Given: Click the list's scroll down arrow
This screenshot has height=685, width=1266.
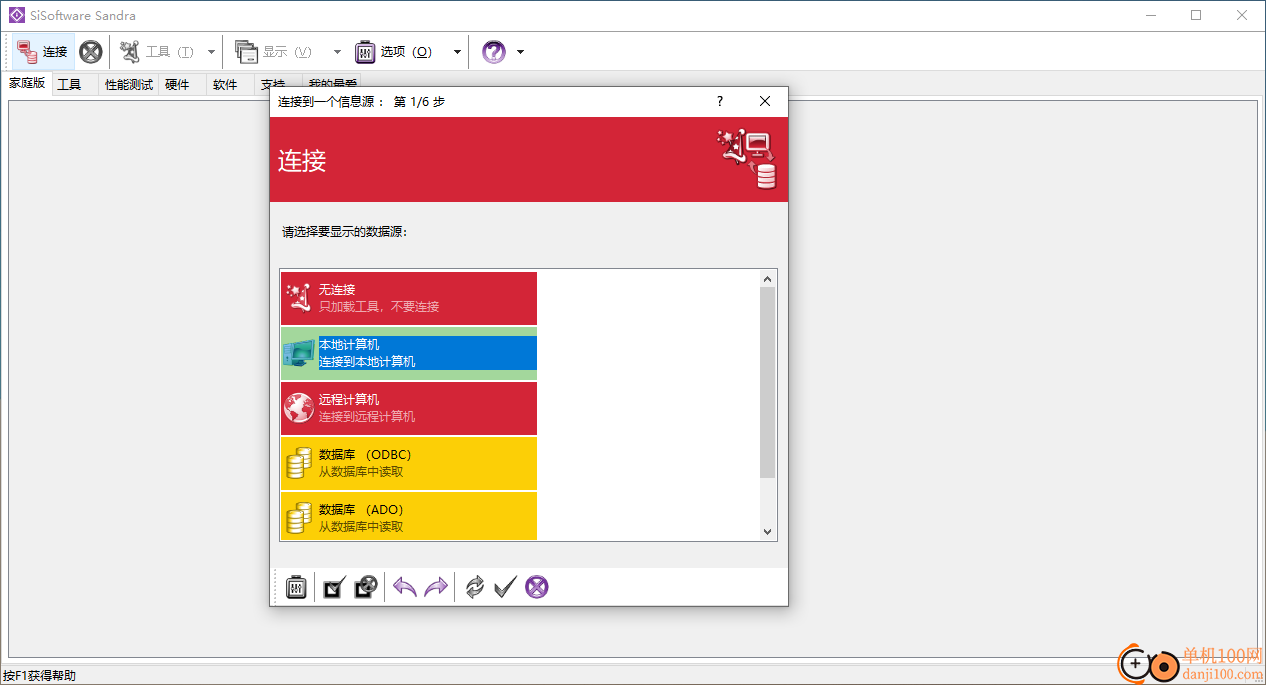Looking at the screenshot, I should [768, 532].
